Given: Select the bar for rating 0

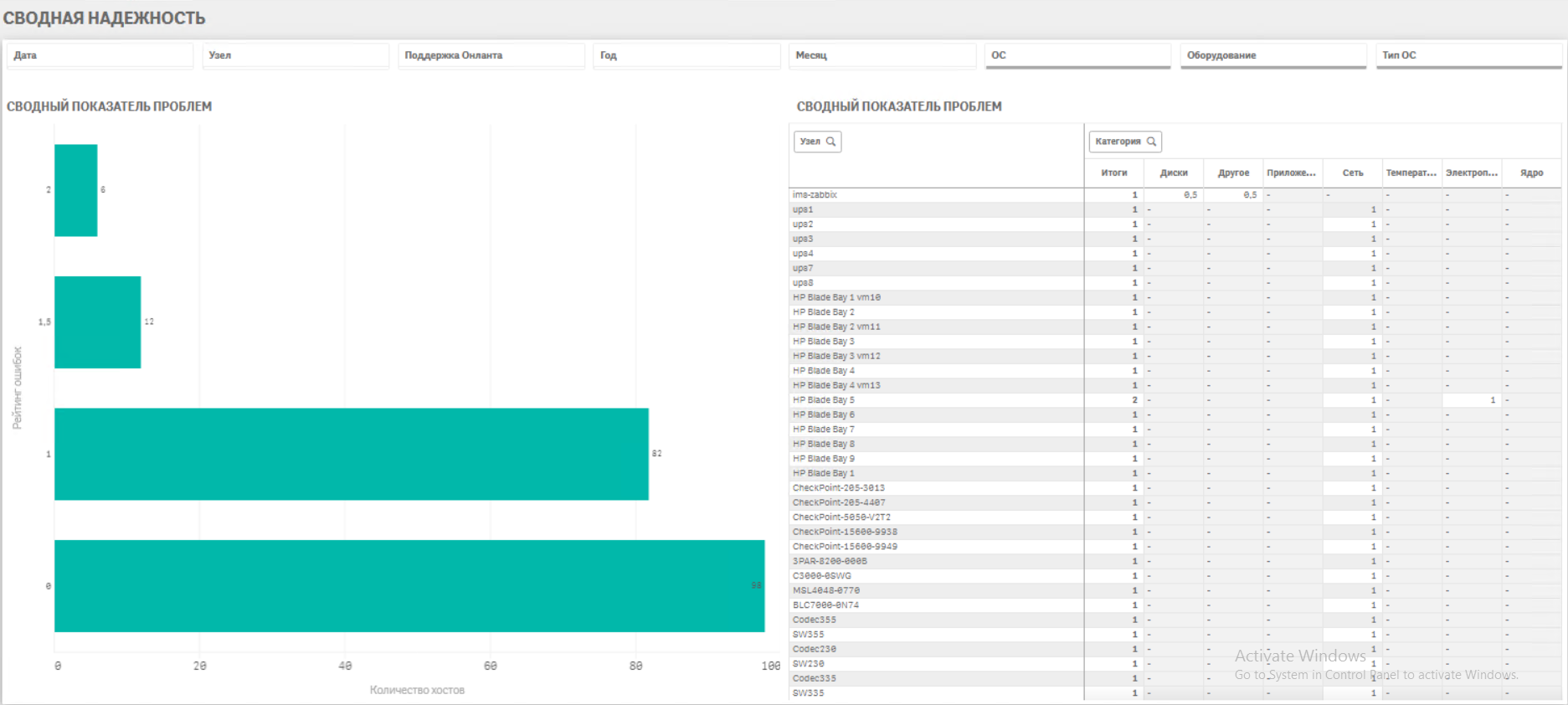Looking at the screenshot, I should click(409, 586).
